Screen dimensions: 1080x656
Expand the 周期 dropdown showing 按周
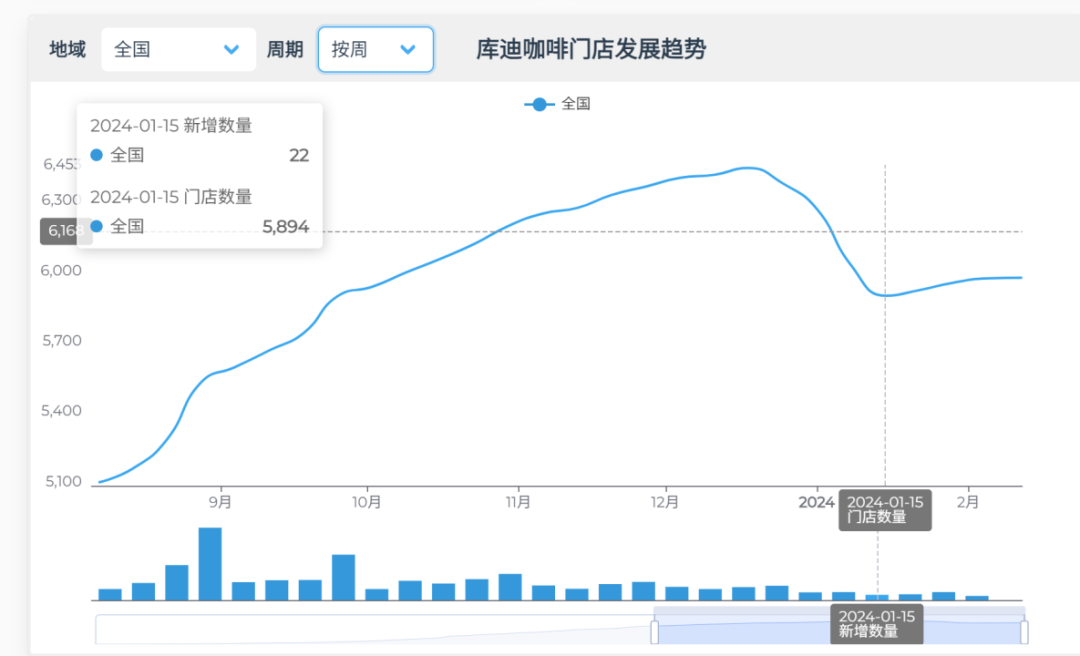375,49
